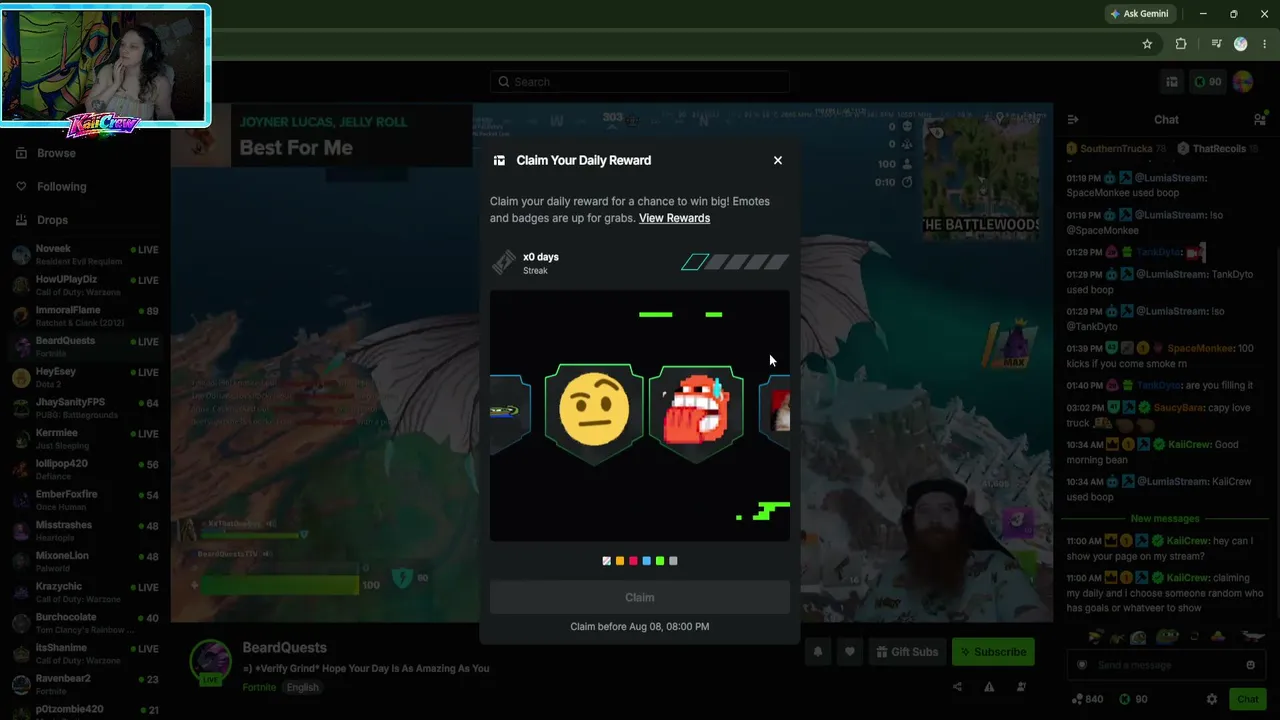This screenshot has width=1280, height=720.
Task: Open HeyEsey channel from the sidebar
Action: point(84,377)
